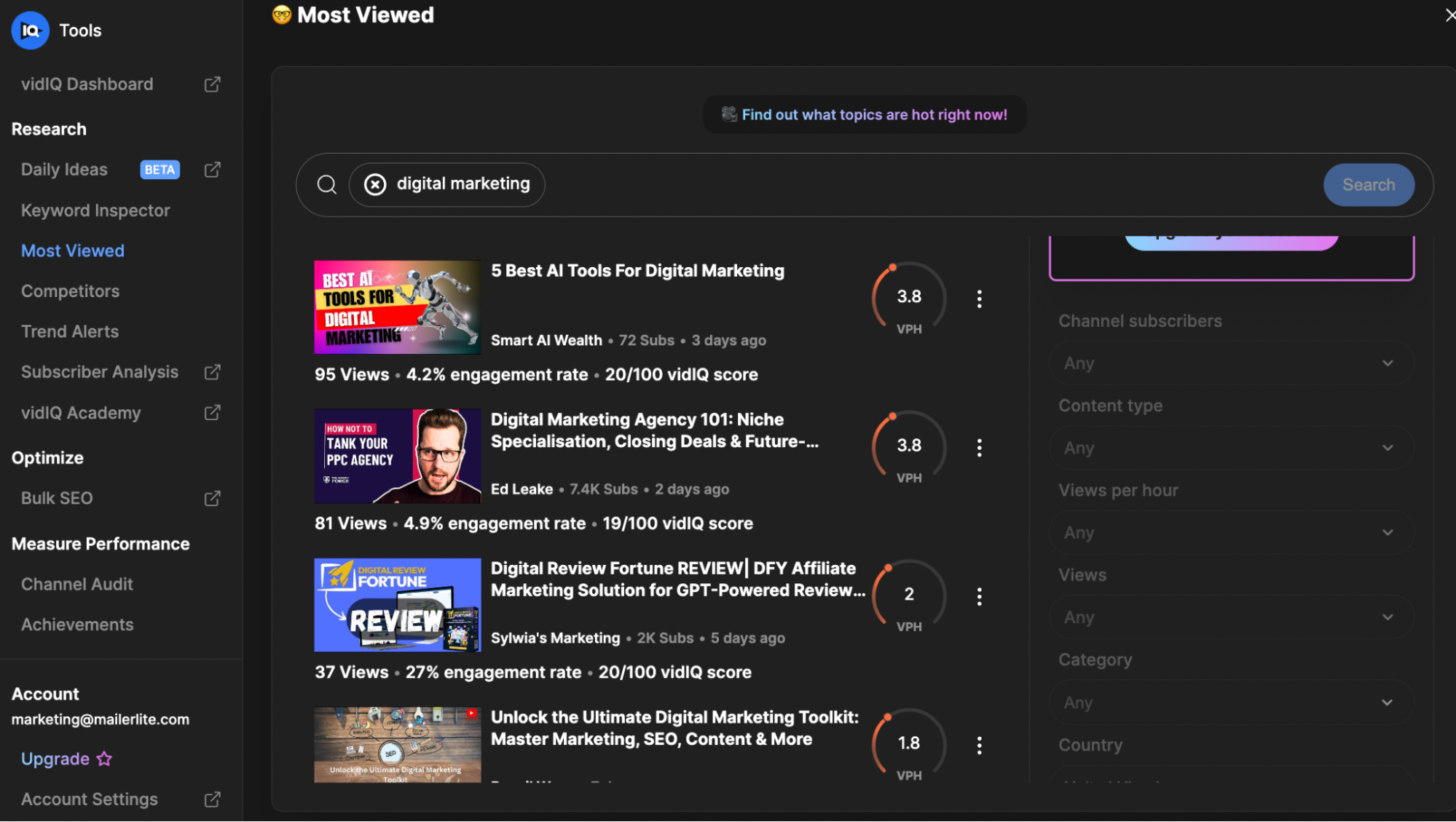Viewport: 1456px width, 822px height.
Task: Open Bulk SEO tool
Action: (57, 499)
